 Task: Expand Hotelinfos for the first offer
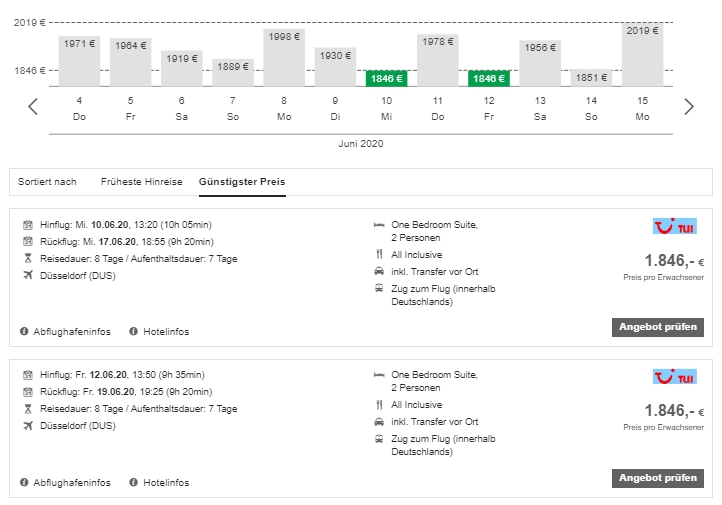point(165,331)
